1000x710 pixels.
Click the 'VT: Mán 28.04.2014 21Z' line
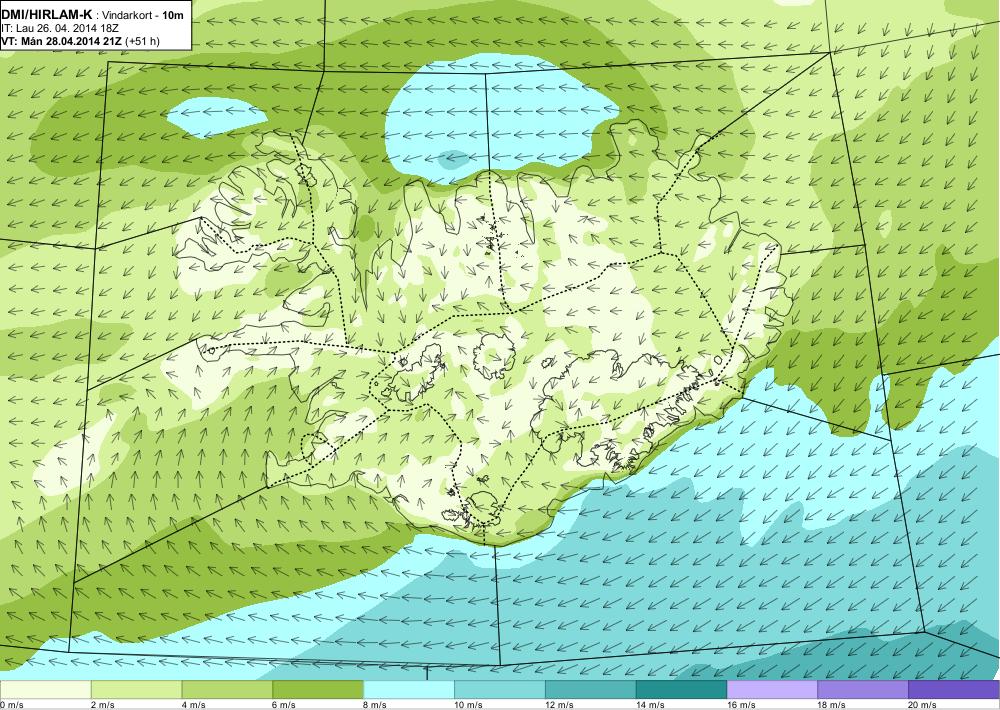[62, 41]
